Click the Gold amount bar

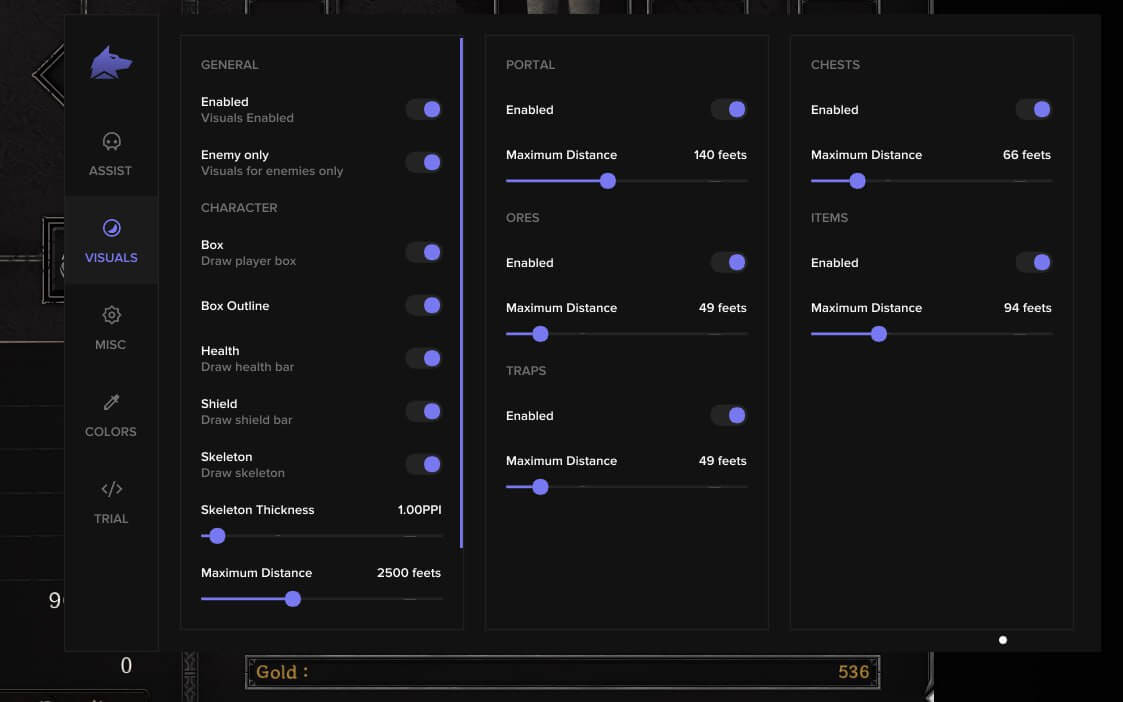click(563, 671)
